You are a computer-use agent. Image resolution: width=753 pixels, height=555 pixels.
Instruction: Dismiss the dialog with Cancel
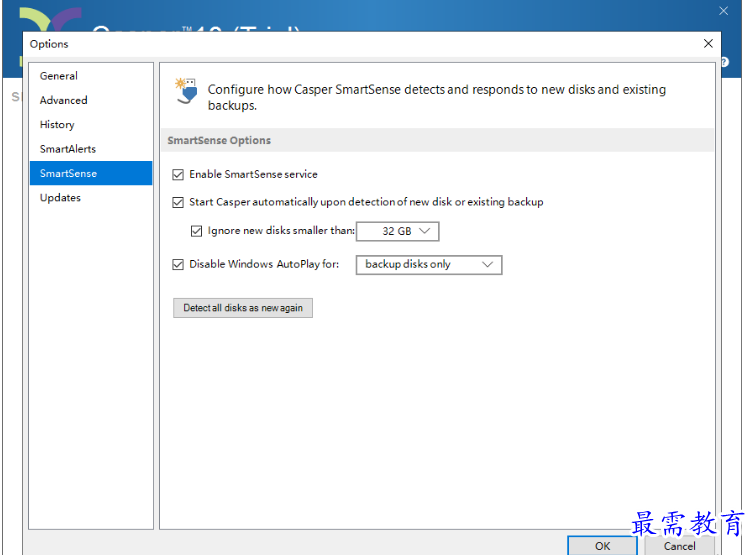tap(679, 546)
